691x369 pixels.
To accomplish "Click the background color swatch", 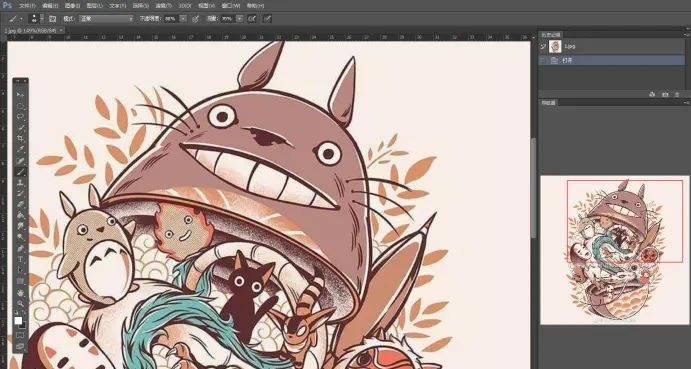I will pos(23,325).
